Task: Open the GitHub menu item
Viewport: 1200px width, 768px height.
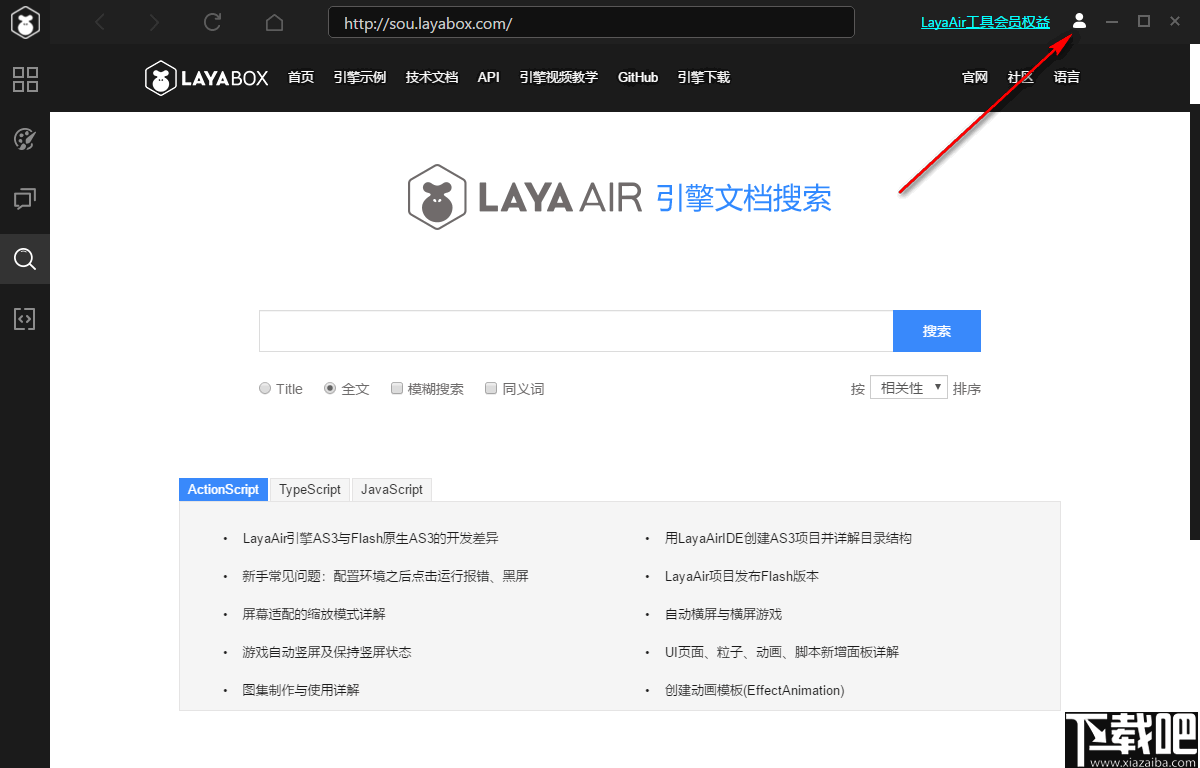Action: 638,77
